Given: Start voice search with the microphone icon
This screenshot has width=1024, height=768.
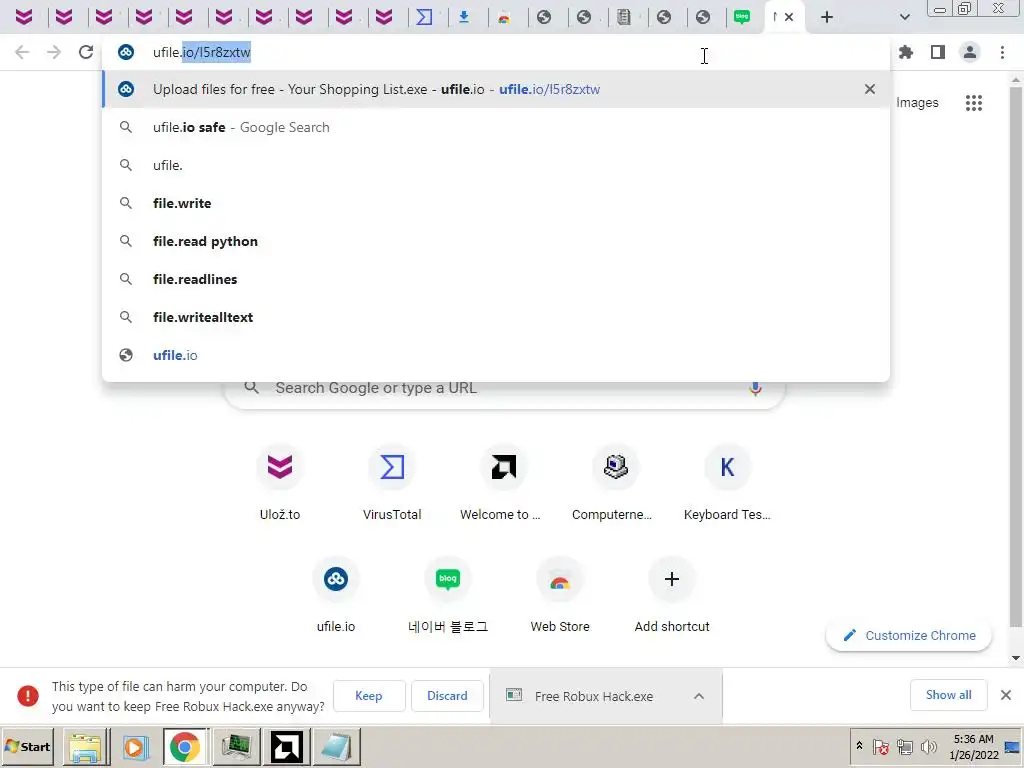Looking at the screenshot, I should coord(755,389).
